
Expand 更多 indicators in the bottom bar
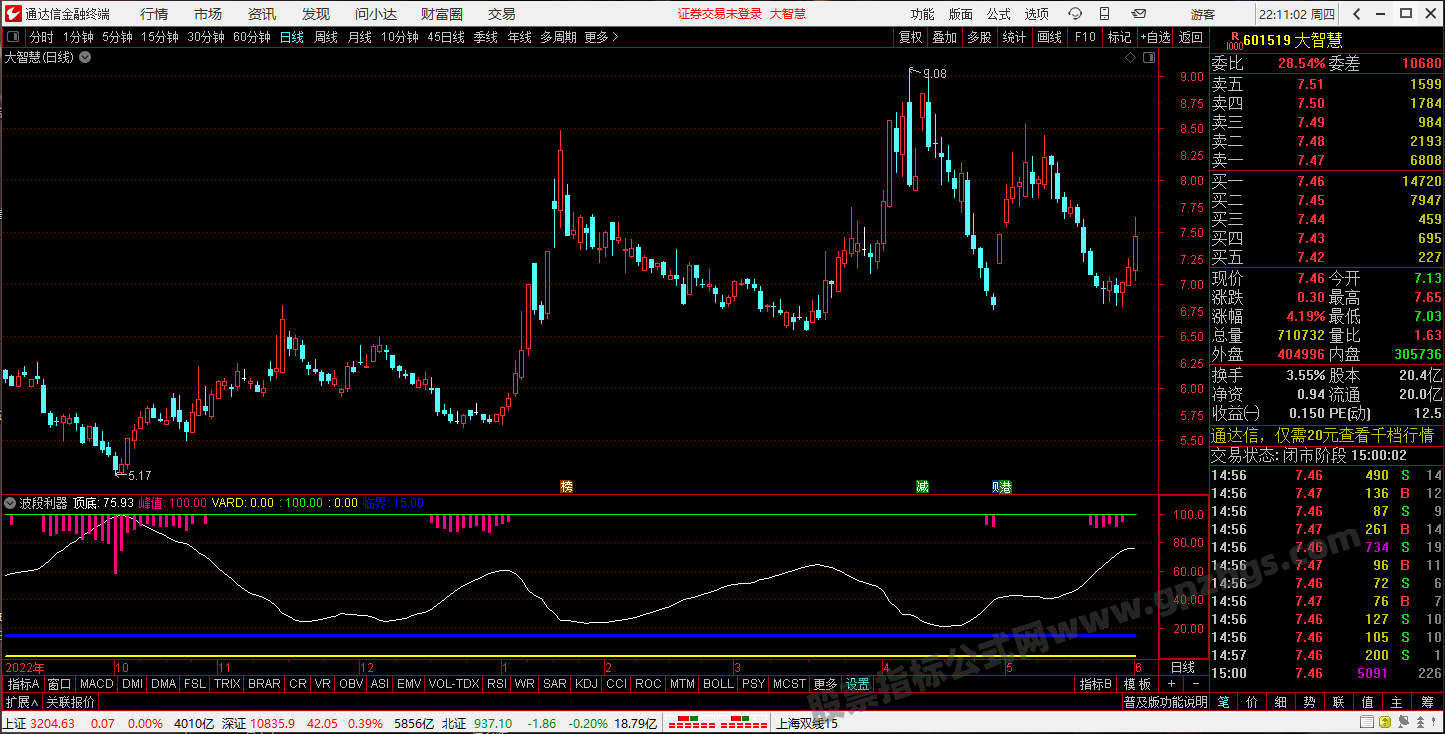tap(825, 684)
